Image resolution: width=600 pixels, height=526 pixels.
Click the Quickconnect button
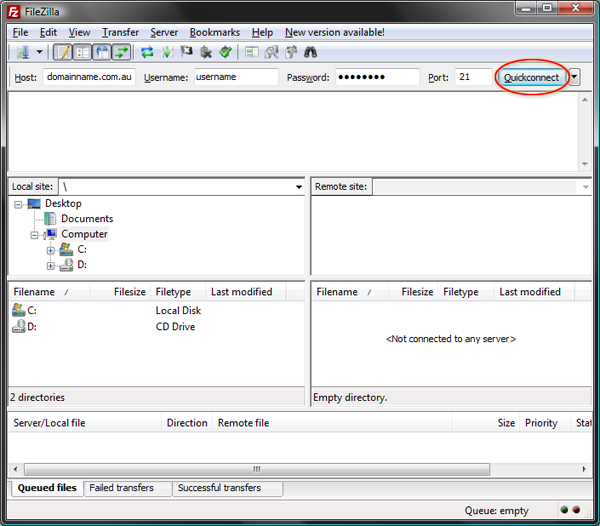531,78
